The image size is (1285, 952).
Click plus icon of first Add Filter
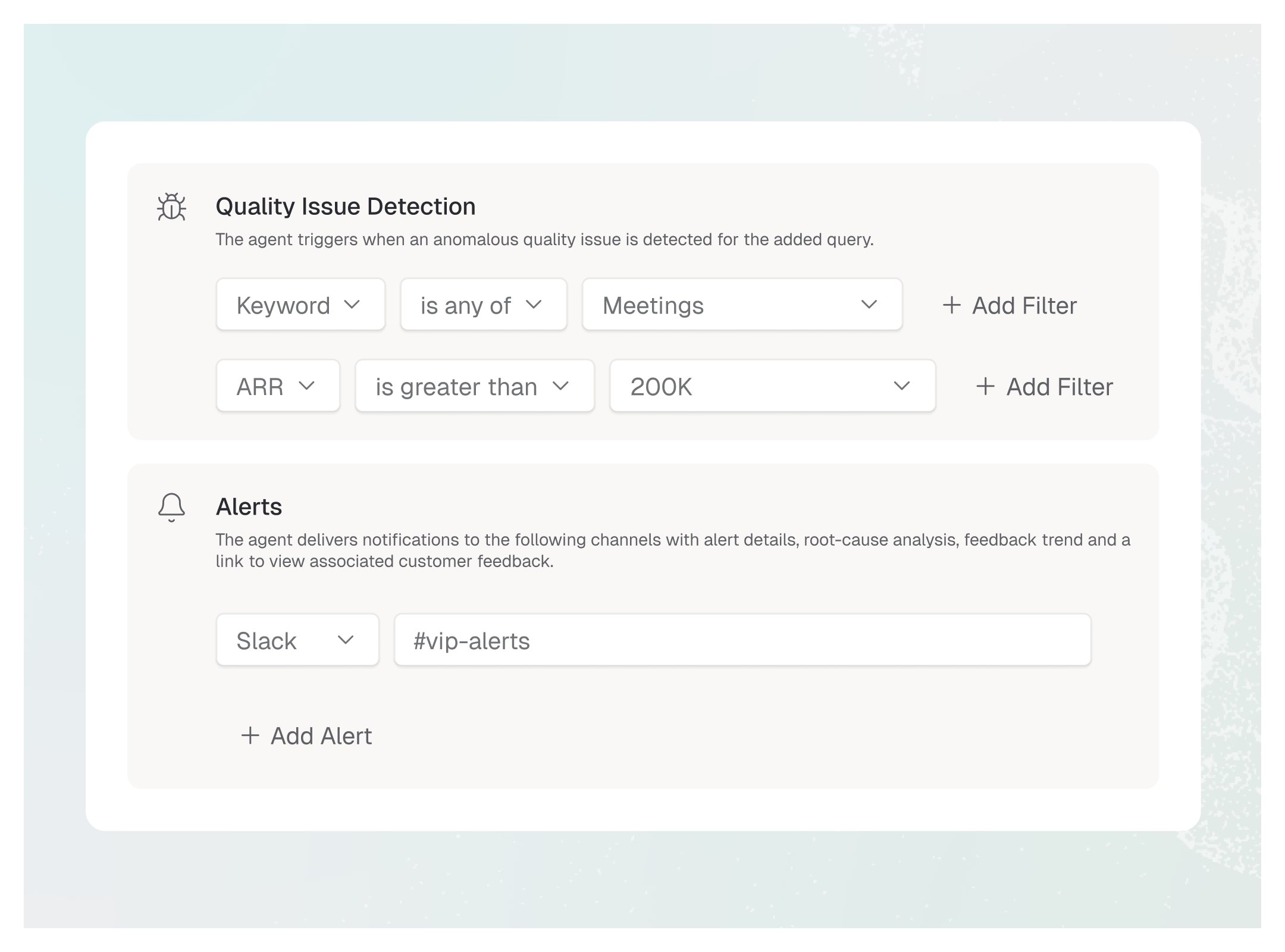point(951,305)
